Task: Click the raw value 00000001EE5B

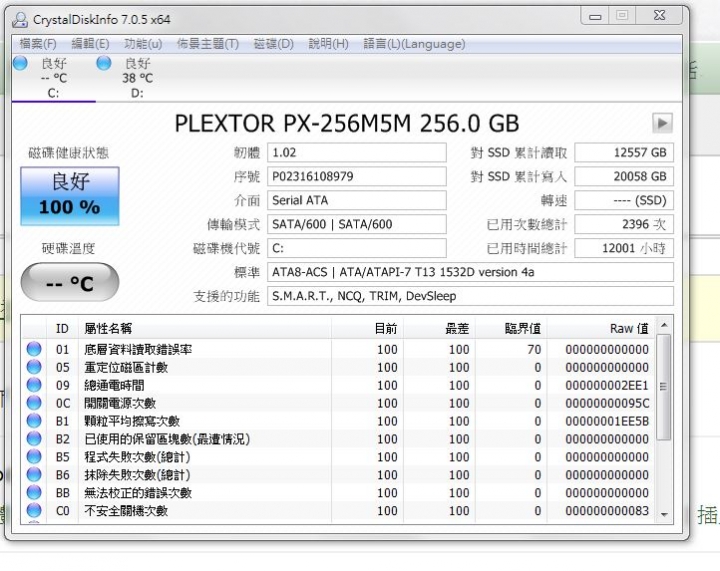Action: [x=607, y=421]
